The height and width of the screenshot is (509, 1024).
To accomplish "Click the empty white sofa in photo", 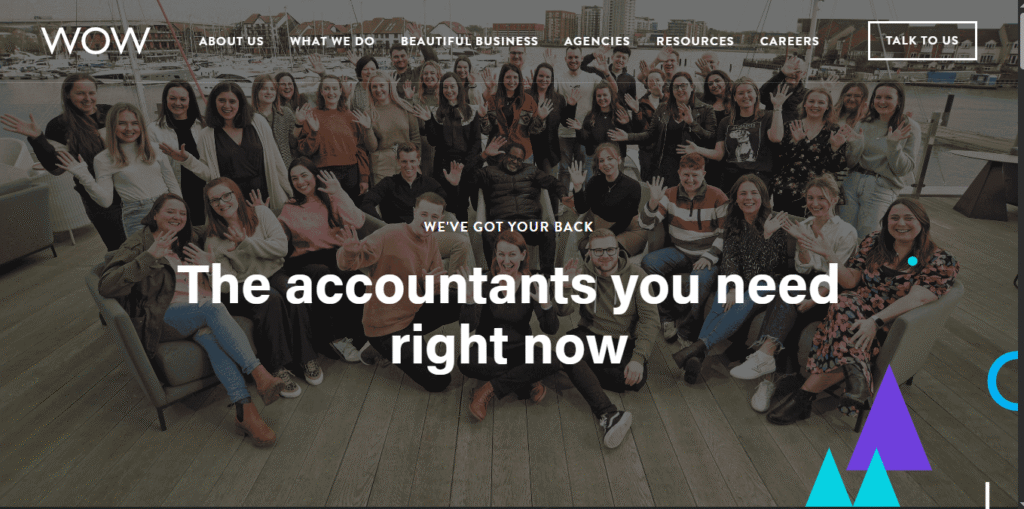I will pos(26,197).
